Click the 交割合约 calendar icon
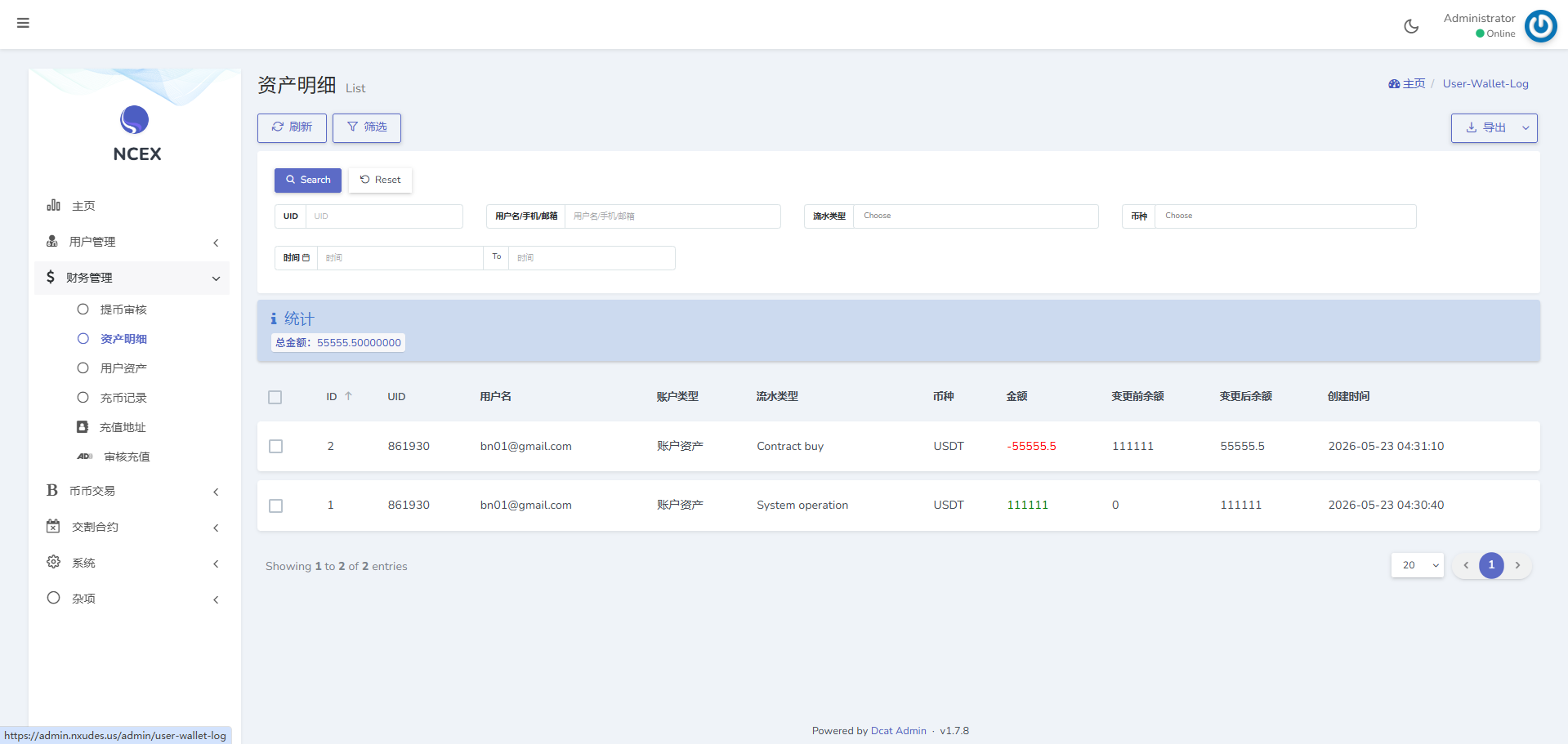The width and height of the screenshot is (1568, 744). click(x=53, y=526)
